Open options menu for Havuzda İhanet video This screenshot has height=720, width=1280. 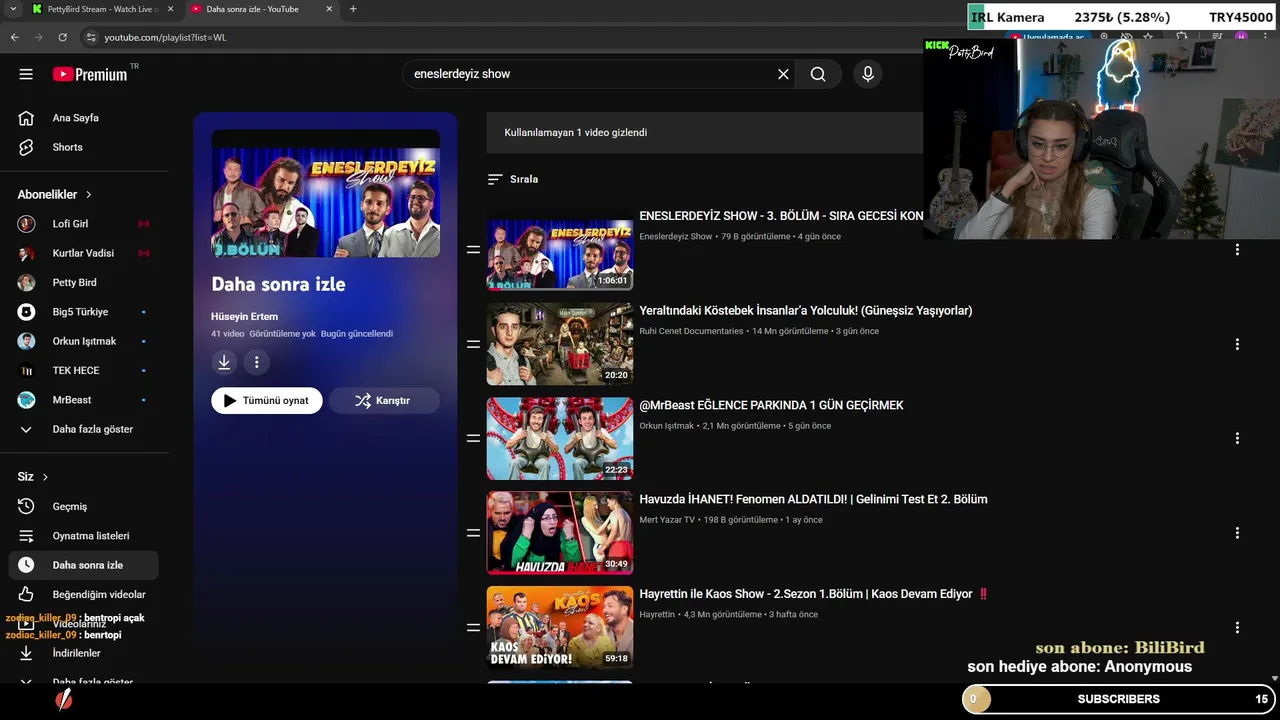coord(1237,533)
